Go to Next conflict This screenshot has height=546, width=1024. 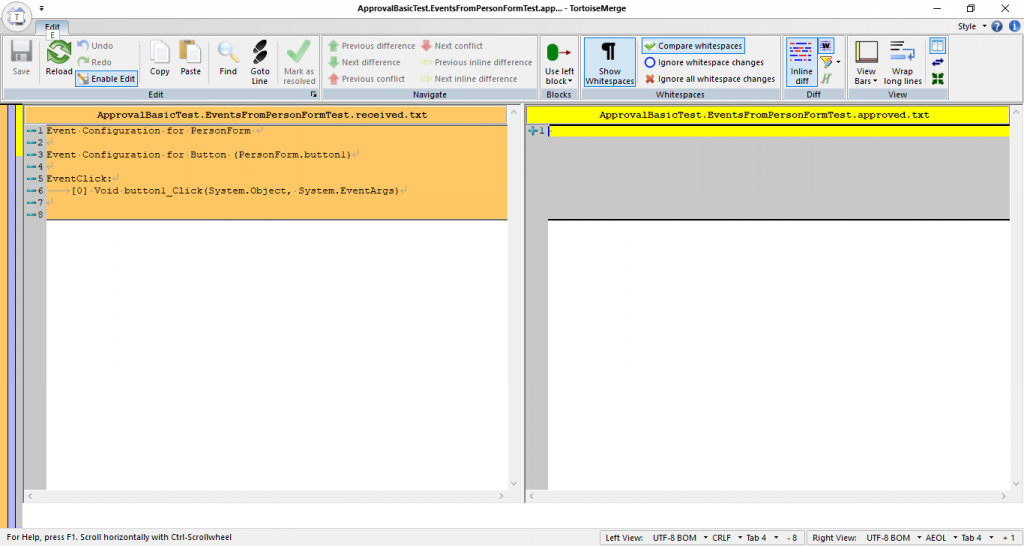452,46
